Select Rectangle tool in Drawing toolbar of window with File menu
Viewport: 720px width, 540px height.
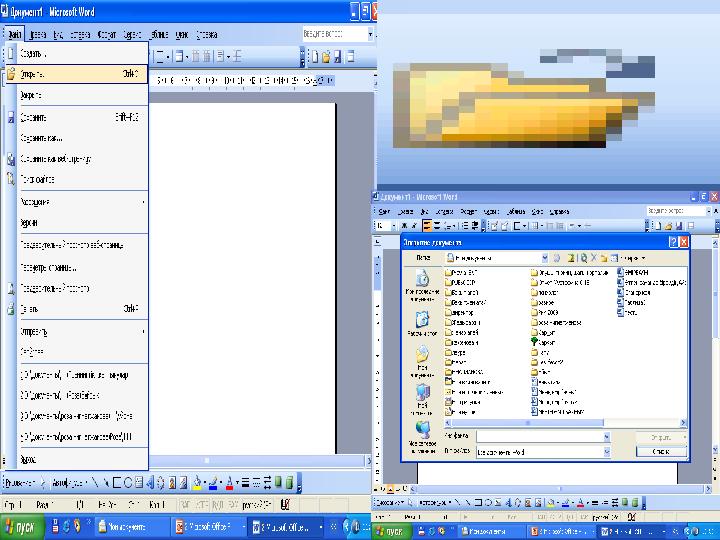(x=117, y=483)
